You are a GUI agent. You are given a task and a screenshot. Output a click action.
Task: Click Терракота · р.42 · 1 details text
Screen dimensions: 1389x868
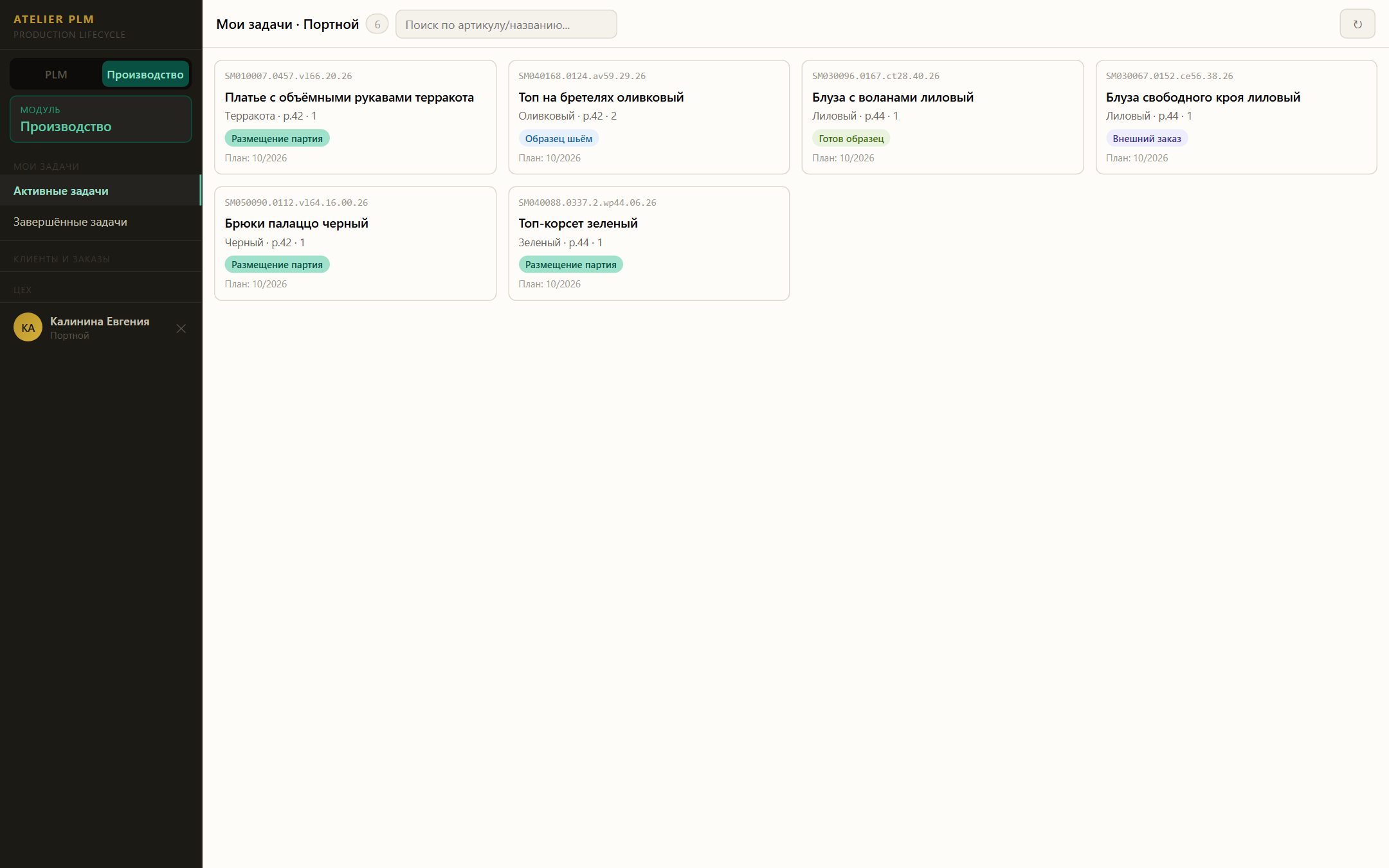point(270,116)
